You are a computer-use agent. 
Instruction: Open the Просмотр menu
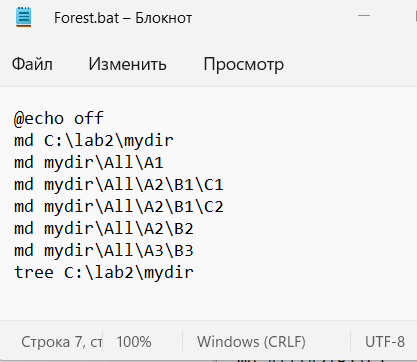tap(244, 64)
